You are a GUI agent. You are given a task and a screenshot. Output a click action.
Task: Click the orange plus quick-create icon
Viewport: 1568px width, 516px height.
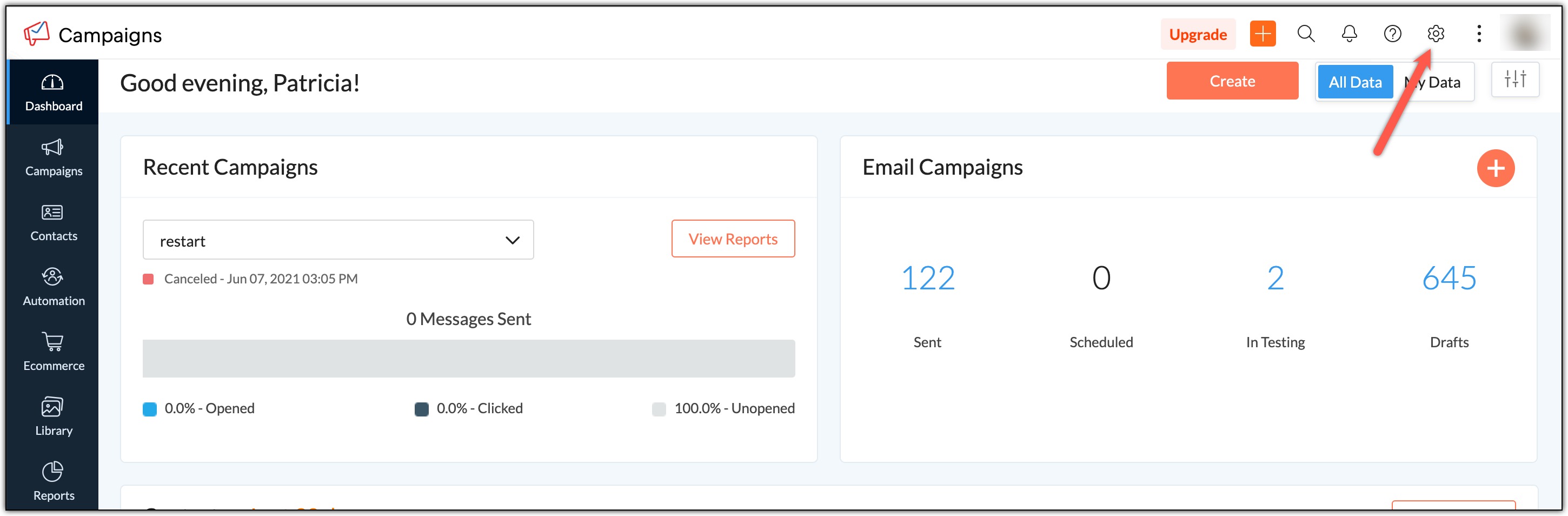coord(1263,34)
